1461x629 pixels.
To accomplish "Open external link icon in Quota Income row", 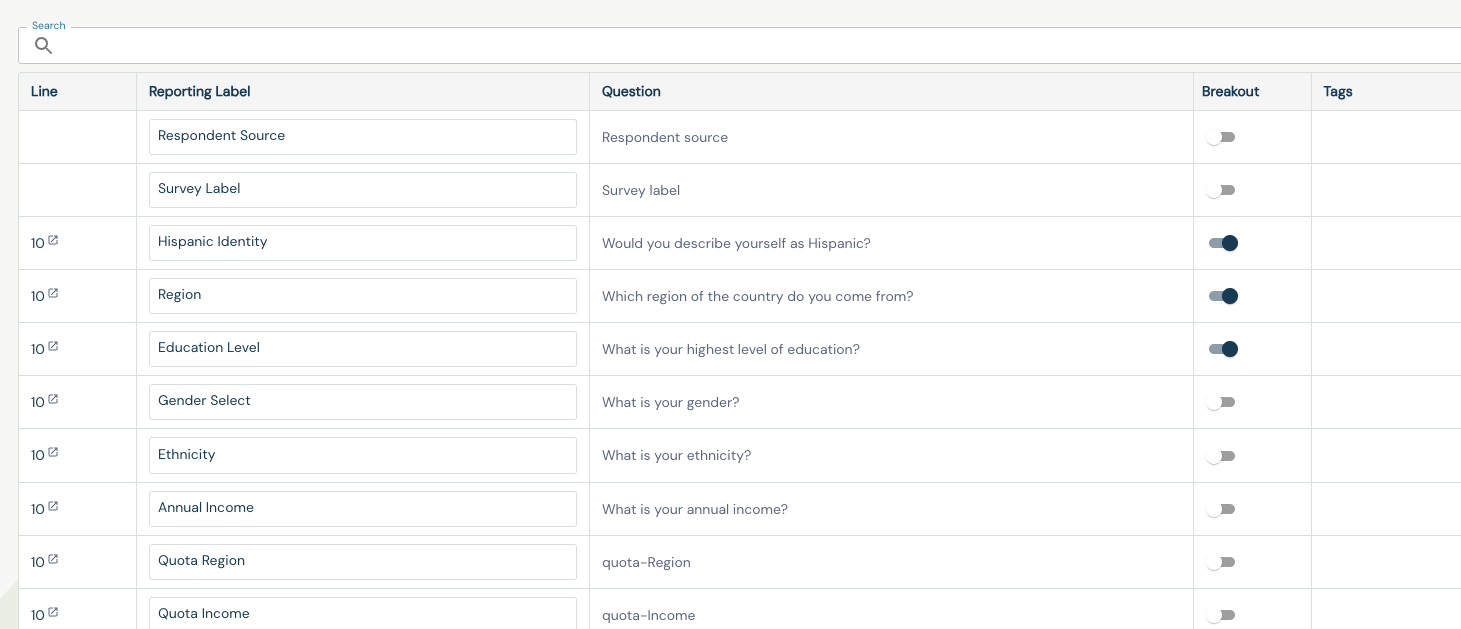I will [x=53, y=612].
